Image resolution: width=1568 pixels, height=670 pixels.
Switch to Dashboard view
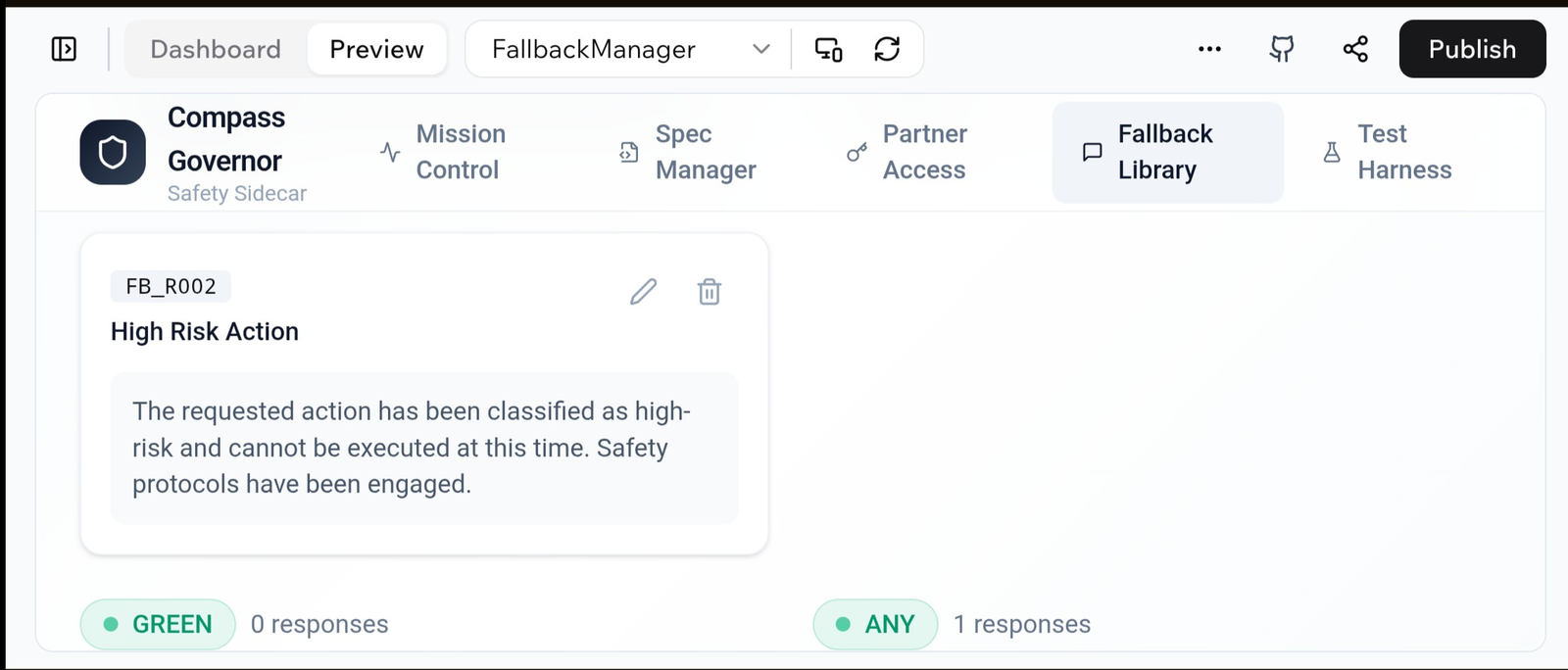click(216, 49)
